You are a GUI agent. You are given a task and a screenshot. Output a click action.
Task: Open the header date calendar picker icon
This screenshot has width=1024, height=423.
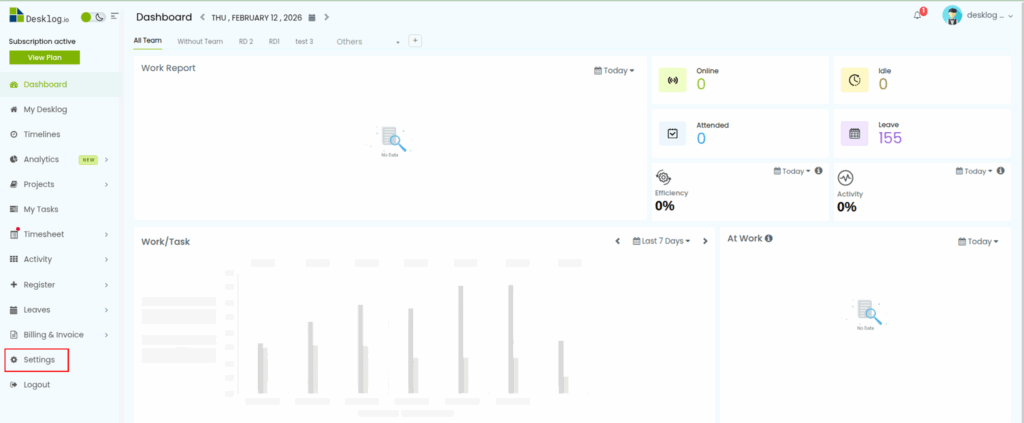[312, 18]
